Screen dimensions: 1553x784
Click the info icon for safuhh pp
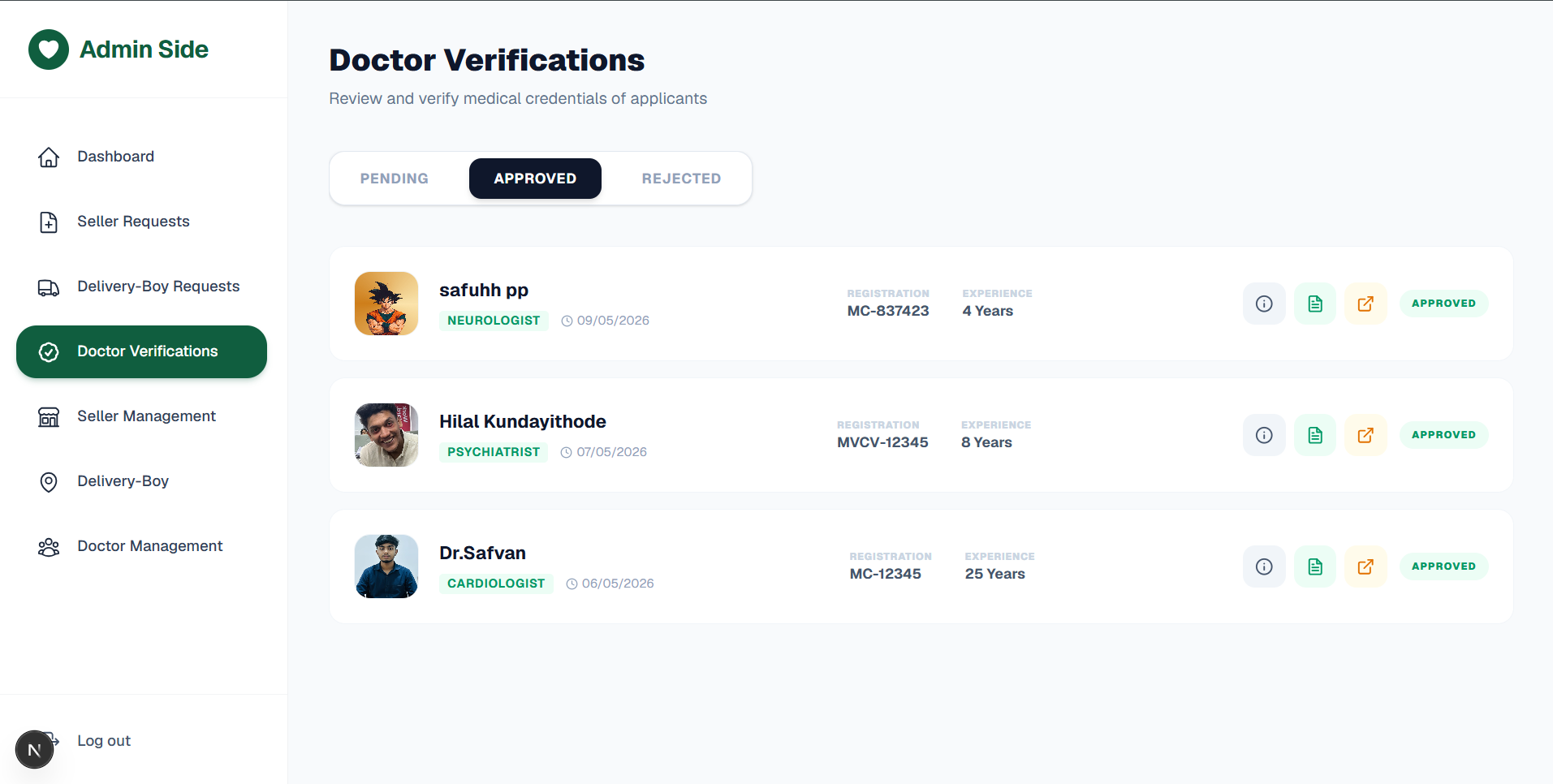(x=1264, y=304)
